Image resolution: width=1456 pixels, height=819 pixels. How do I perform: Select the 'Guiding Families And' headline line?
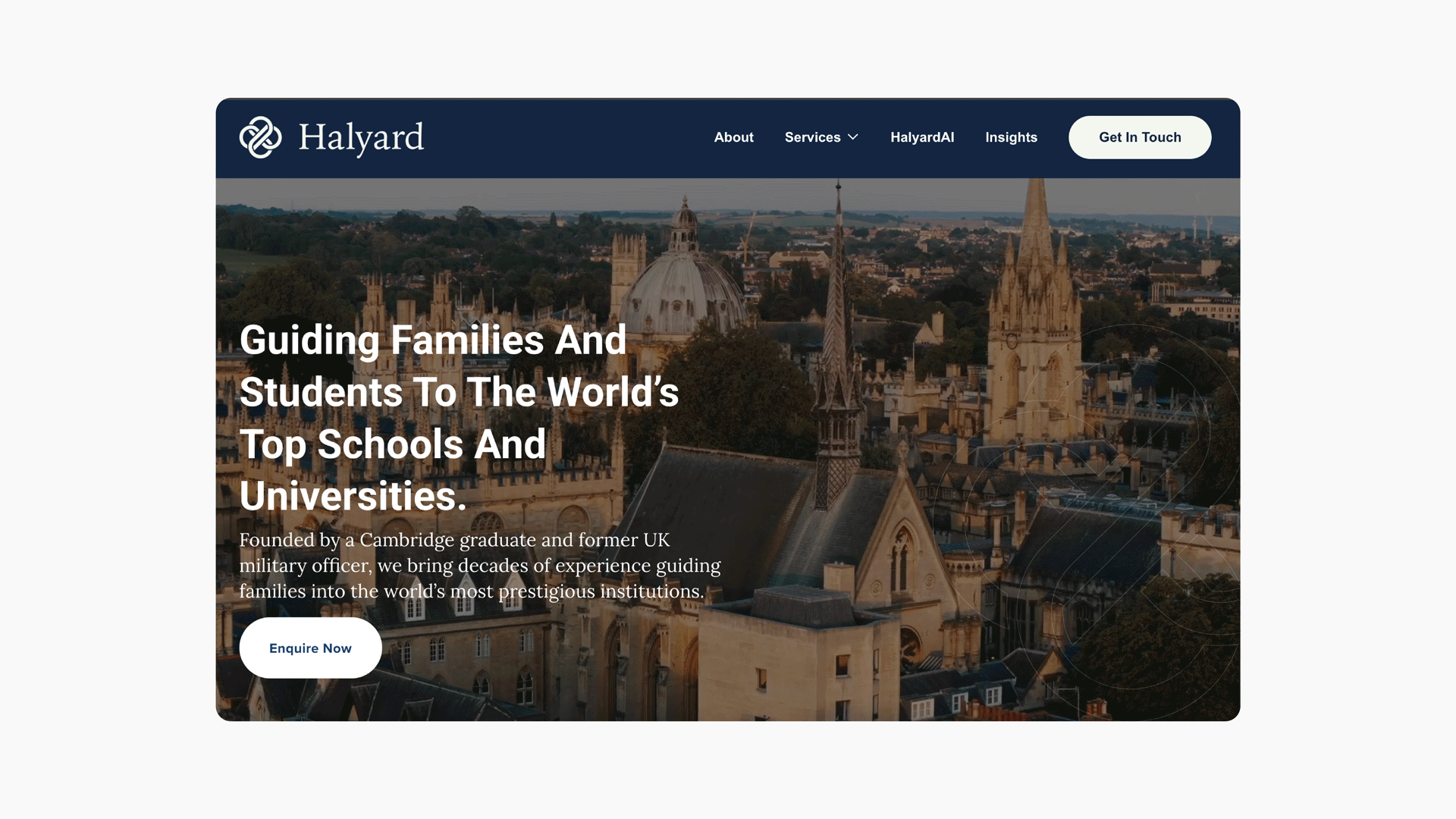(433, 340)
